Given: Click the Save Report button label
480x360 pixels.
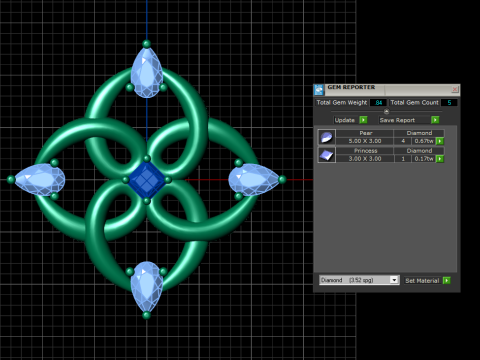Looking at the screenshot, I should point(397,120).
